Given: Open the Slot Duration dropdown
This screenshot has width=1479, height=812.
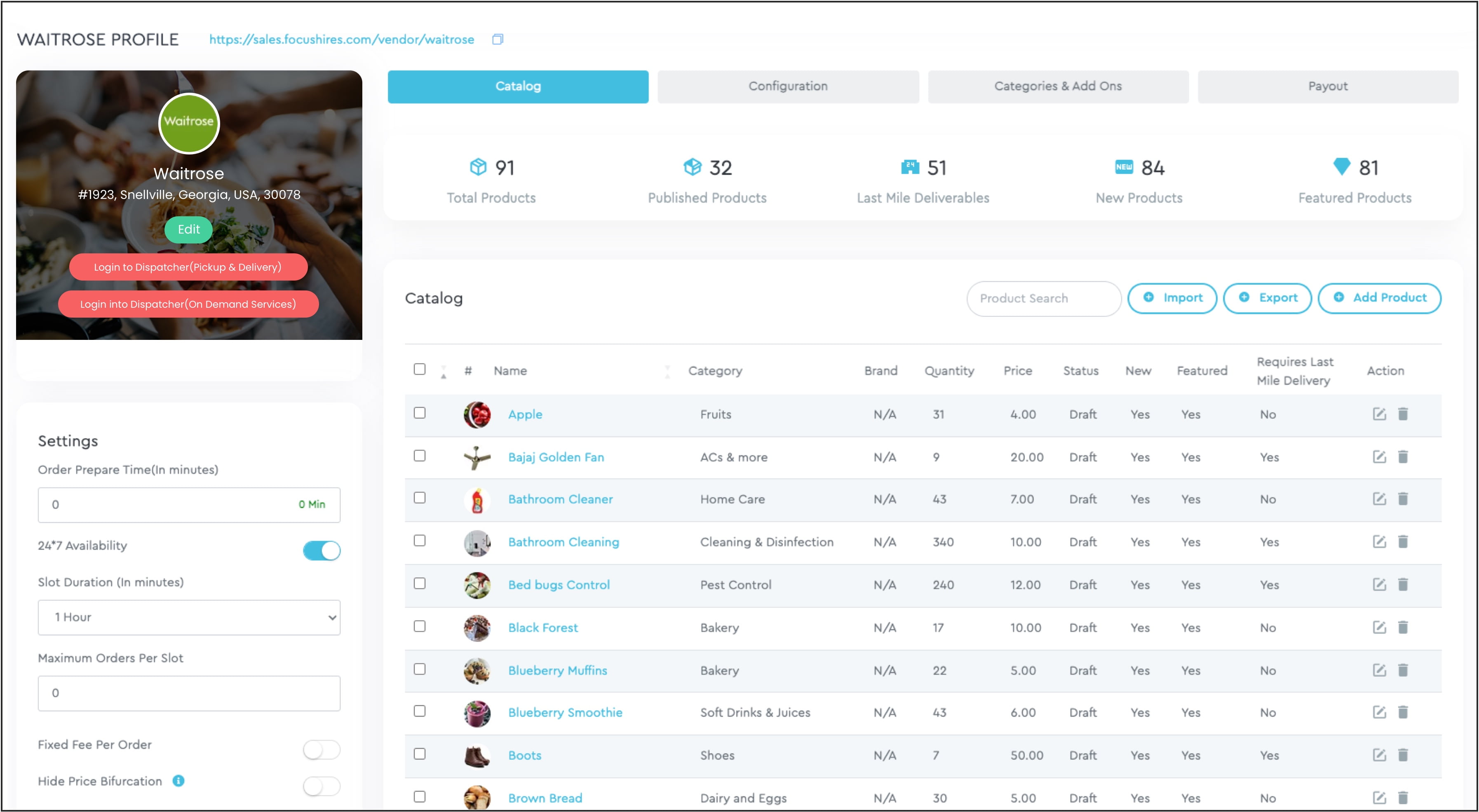Looking at the screenshot, I should pyautogui.click(x=189, y=617).
